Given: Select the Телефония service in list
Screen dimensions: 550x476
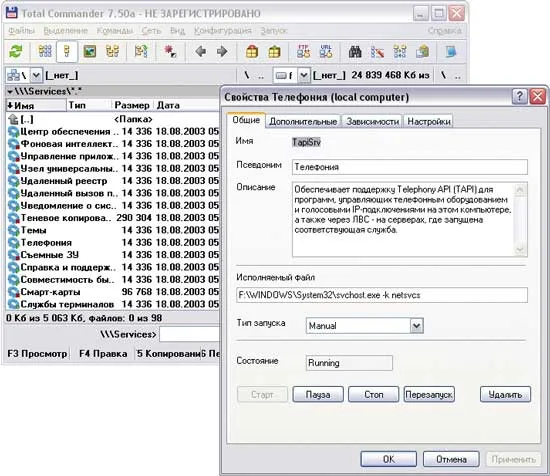Looking at the screenshot, I should (x=112, y=242).
